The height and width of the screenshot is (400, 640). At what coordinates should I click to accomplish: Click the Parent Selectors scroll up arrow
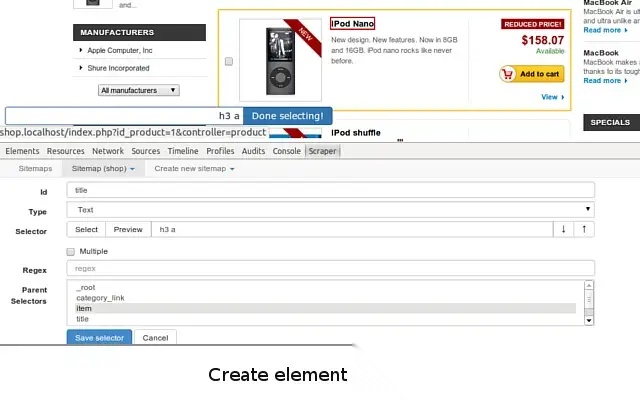(589, 285)
